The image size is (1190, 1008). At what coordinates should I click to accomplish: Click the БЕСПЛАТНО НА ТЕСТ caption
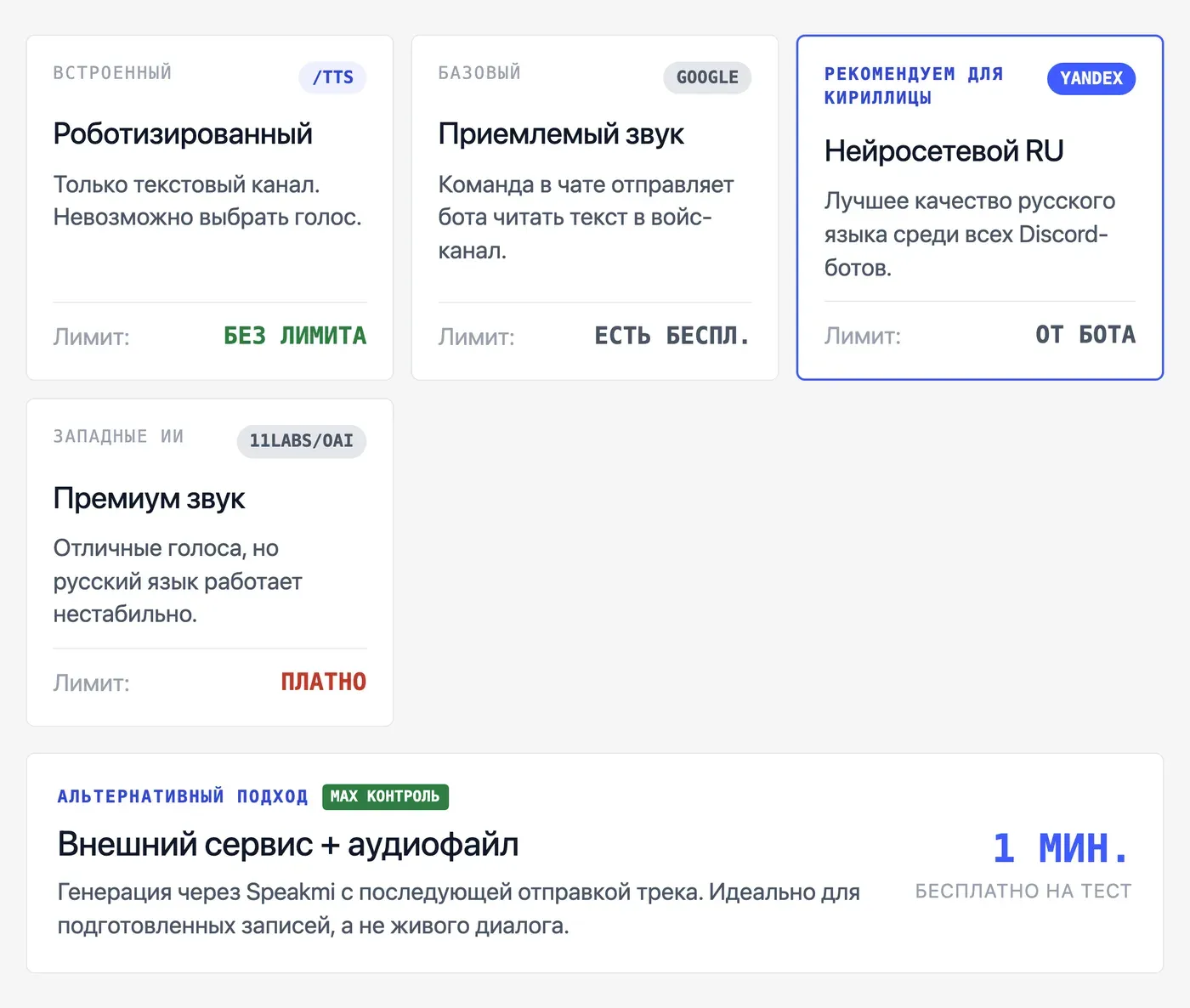coord(1023,892)
